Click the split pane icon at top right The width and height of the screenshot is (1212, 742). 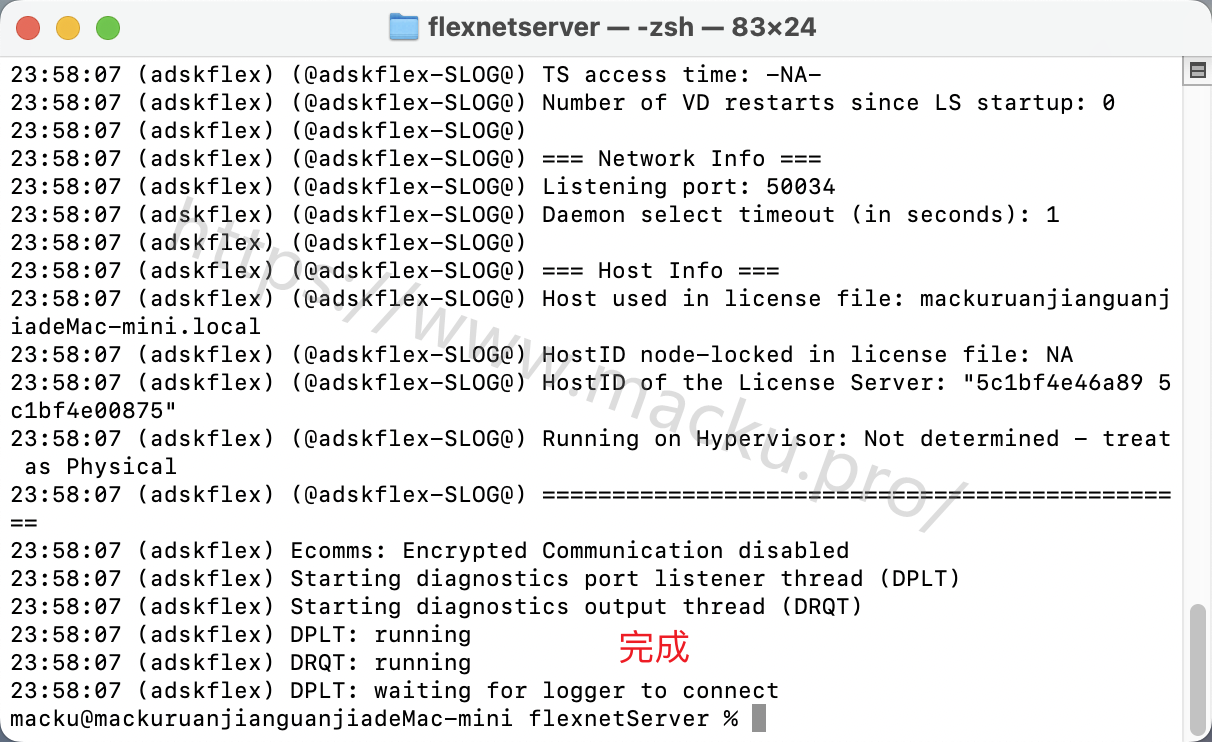coord(1196,71)
